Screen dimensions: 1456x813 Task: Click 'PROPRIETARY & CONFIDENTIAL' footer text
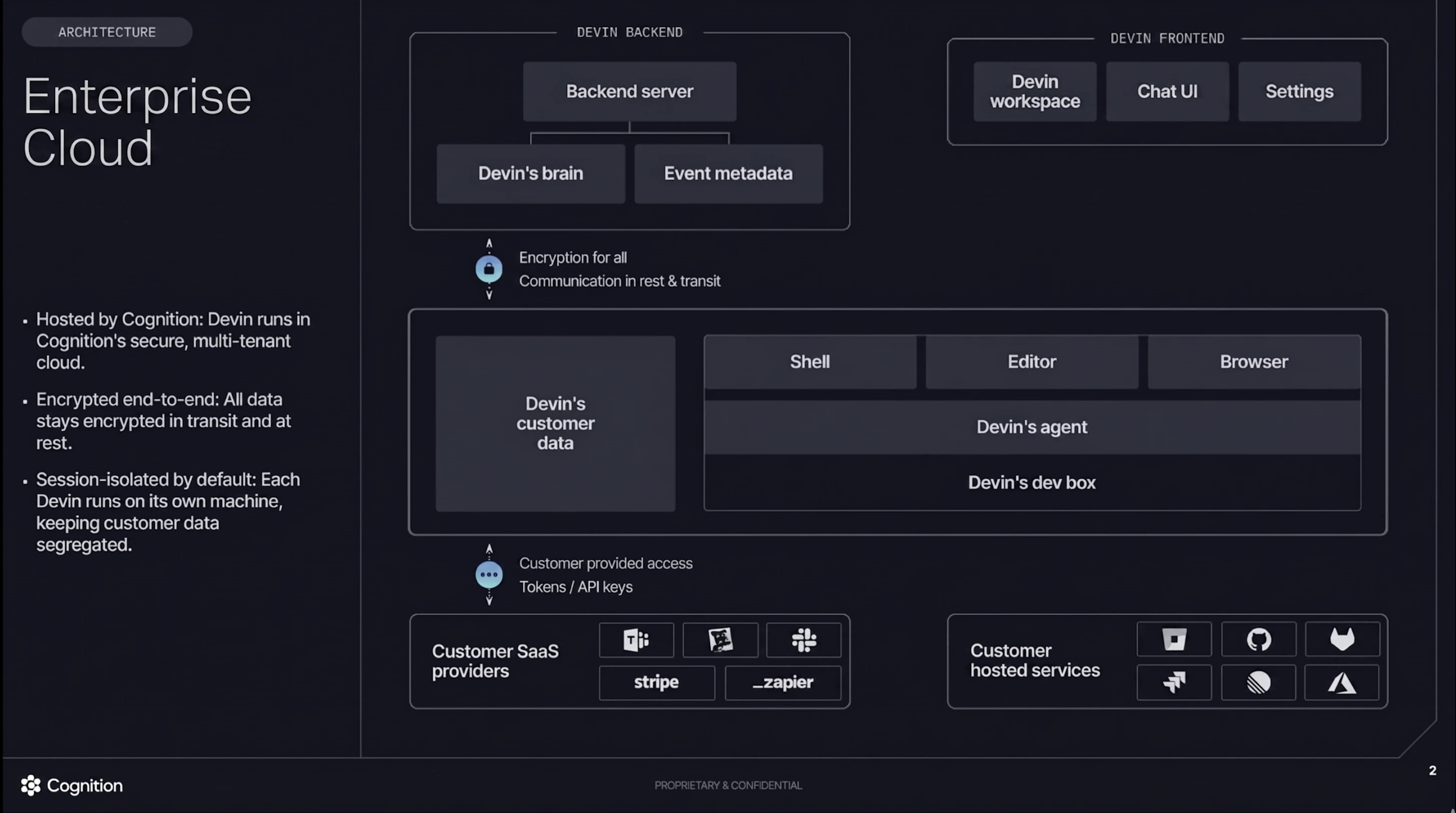coord(728,785)
